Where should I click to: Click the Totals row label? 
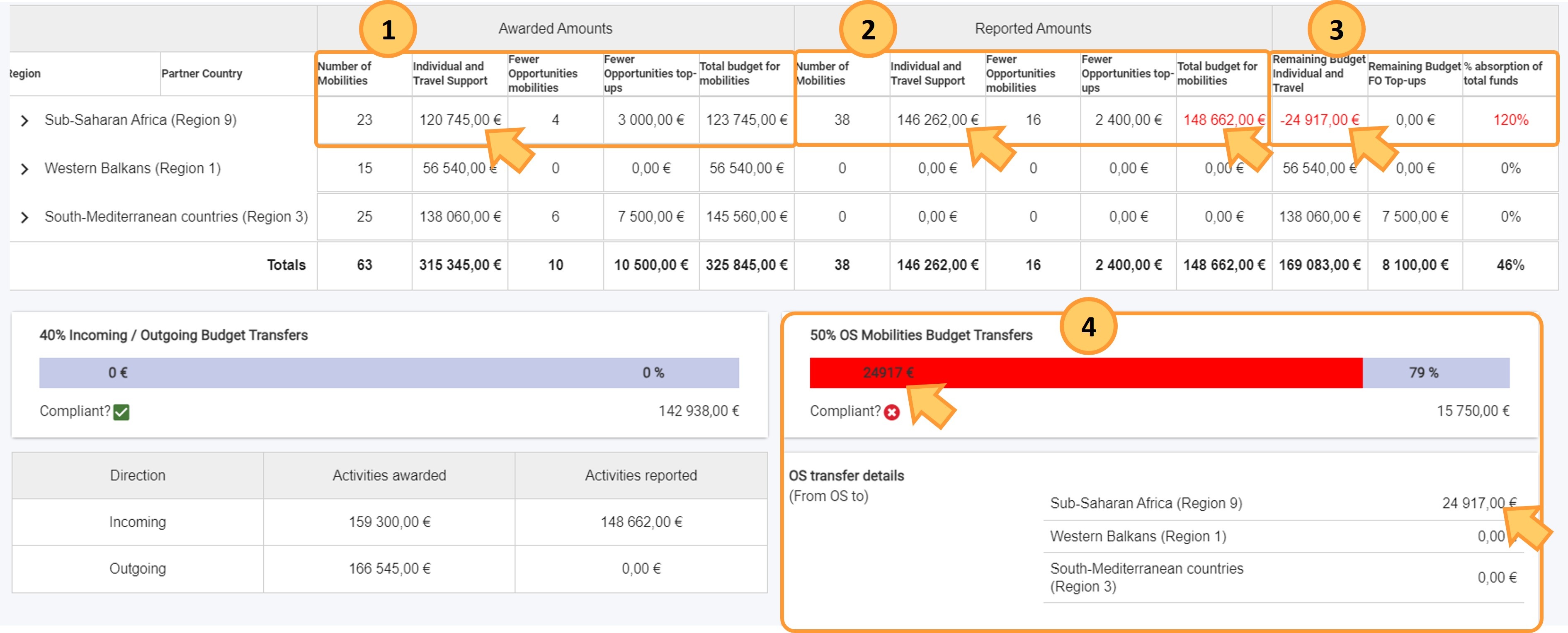click(286, 265)
